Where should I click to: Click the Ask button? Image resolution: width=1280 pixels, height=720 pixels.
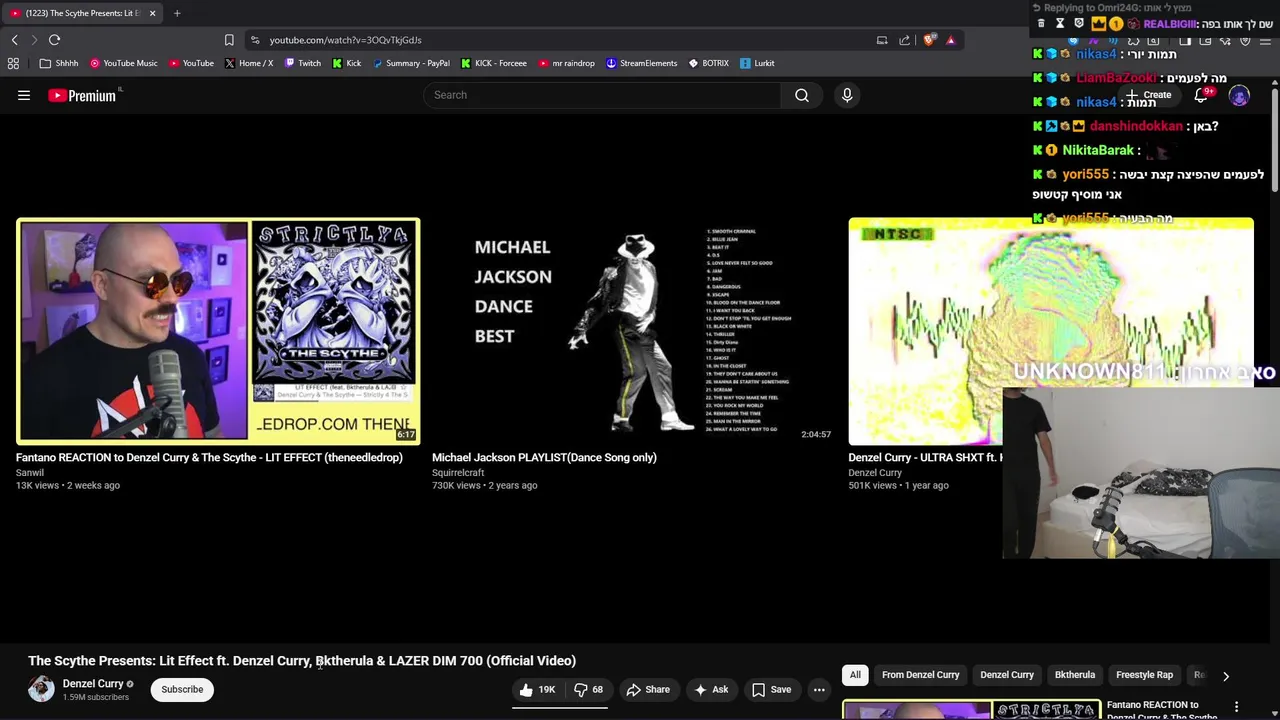(711, 689)
